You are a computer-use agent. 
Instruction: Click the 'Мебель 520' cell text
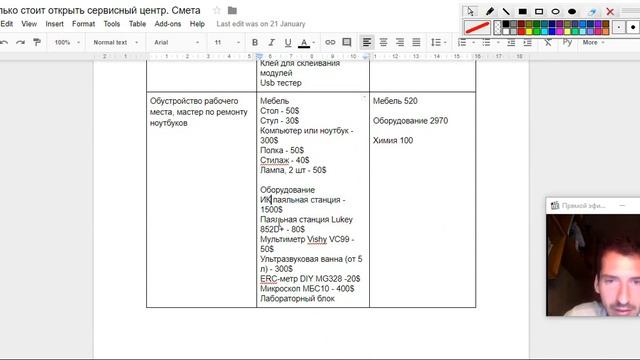click(x=395, y=101)
